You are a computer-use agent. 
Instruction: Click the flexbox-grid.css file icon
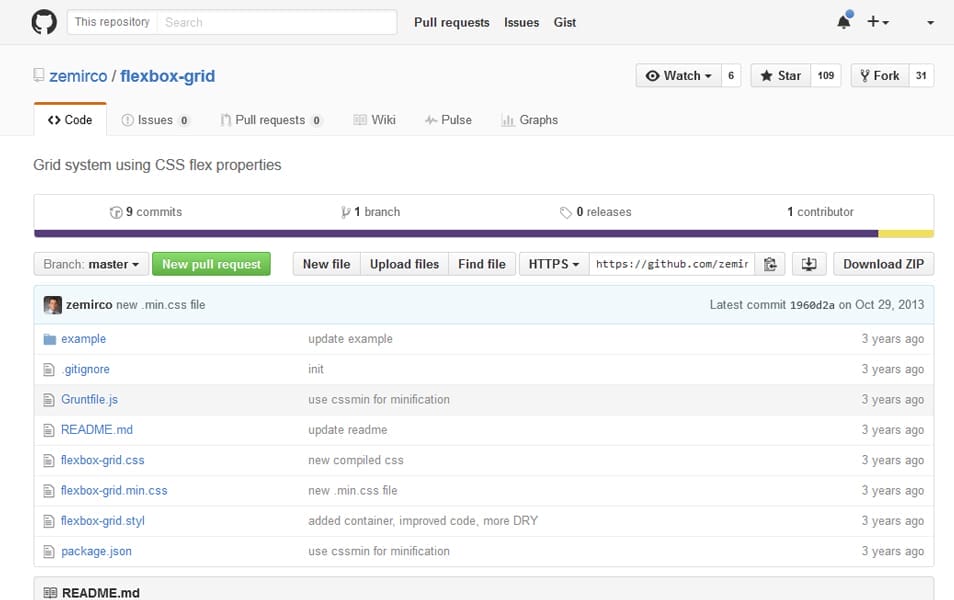click(49, 460)
